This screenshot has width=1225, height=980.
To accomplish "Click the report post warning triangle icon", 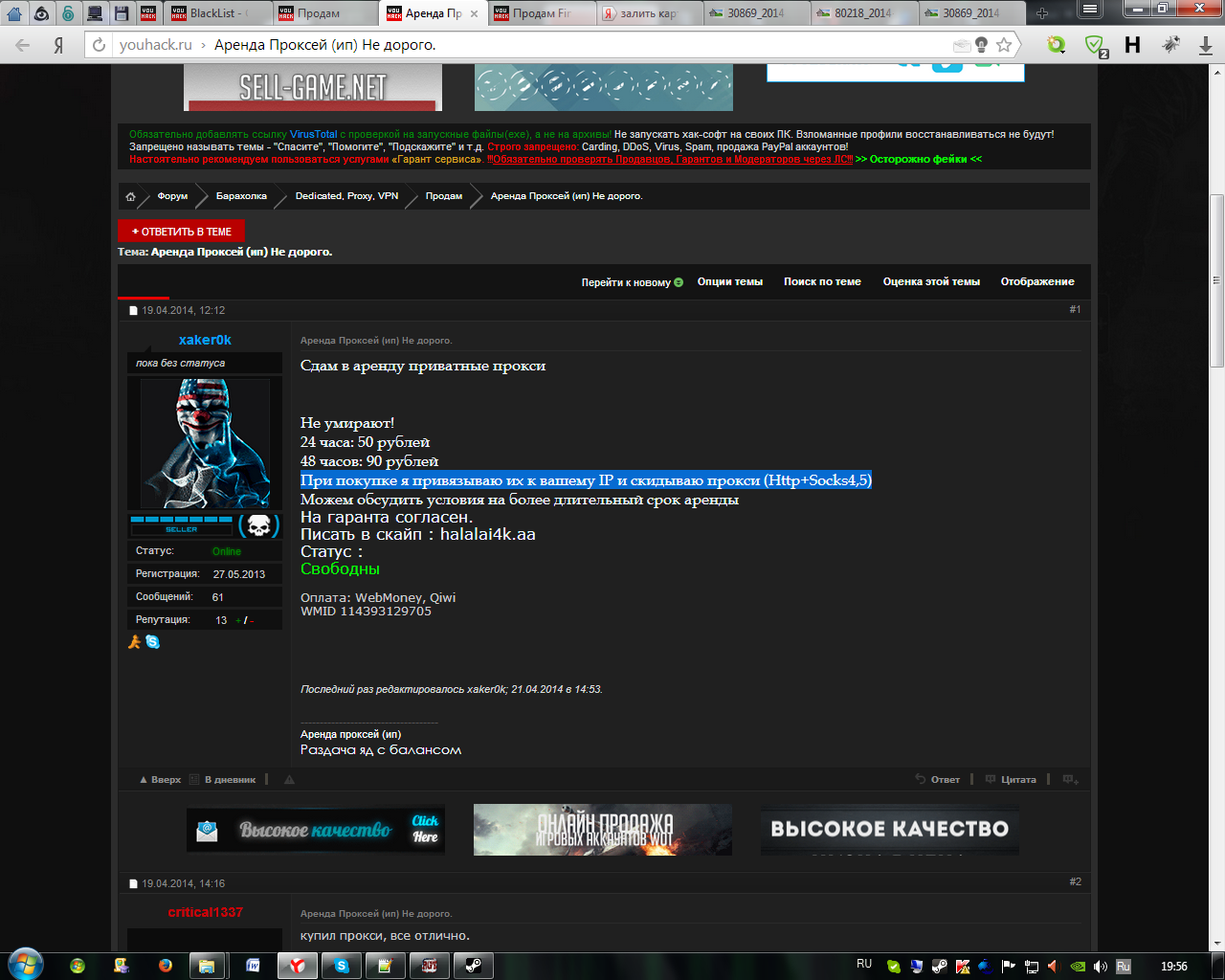I will click(289, 780).
